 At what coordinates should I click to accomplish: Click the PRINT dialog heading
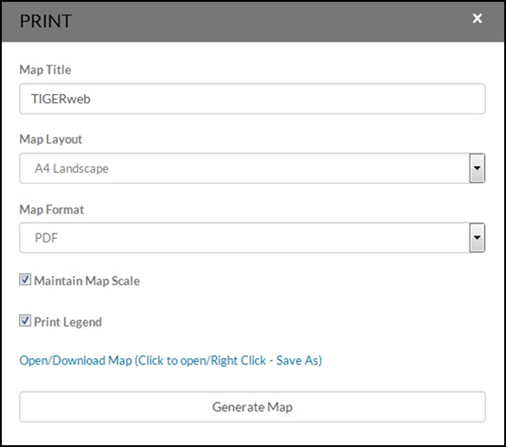click(46, 21)
